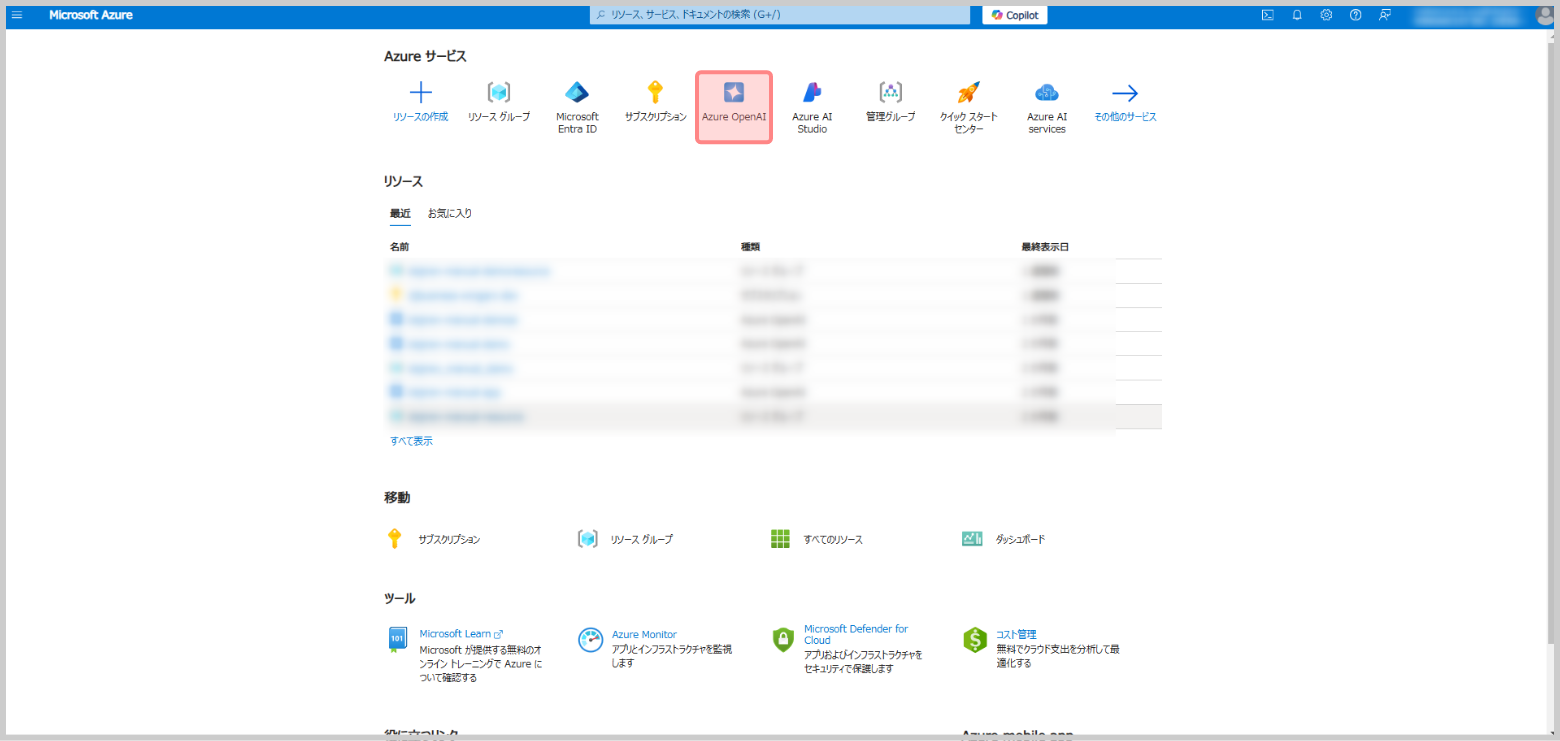
Task: Go to サブスクリプション in 移動 section
Action: coord(449,539)
